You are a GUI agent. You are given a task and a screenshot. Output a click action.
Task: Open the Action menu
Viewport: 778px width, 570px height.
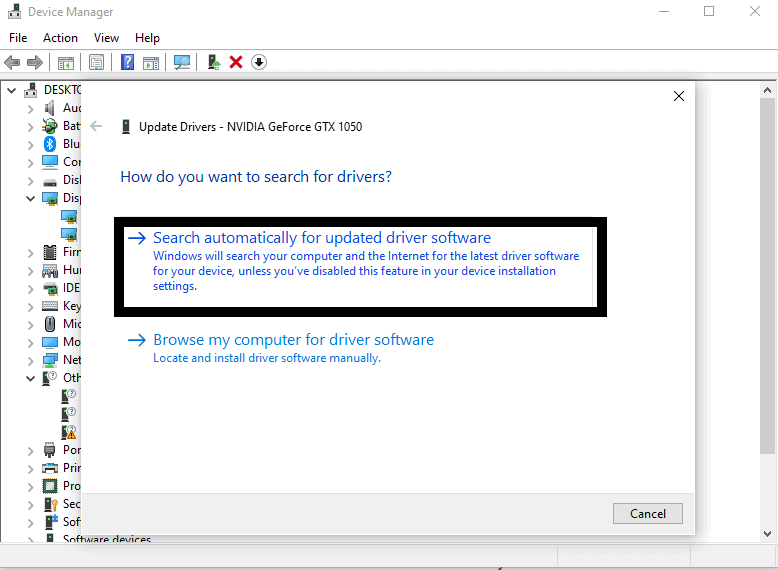click(60, 38)
